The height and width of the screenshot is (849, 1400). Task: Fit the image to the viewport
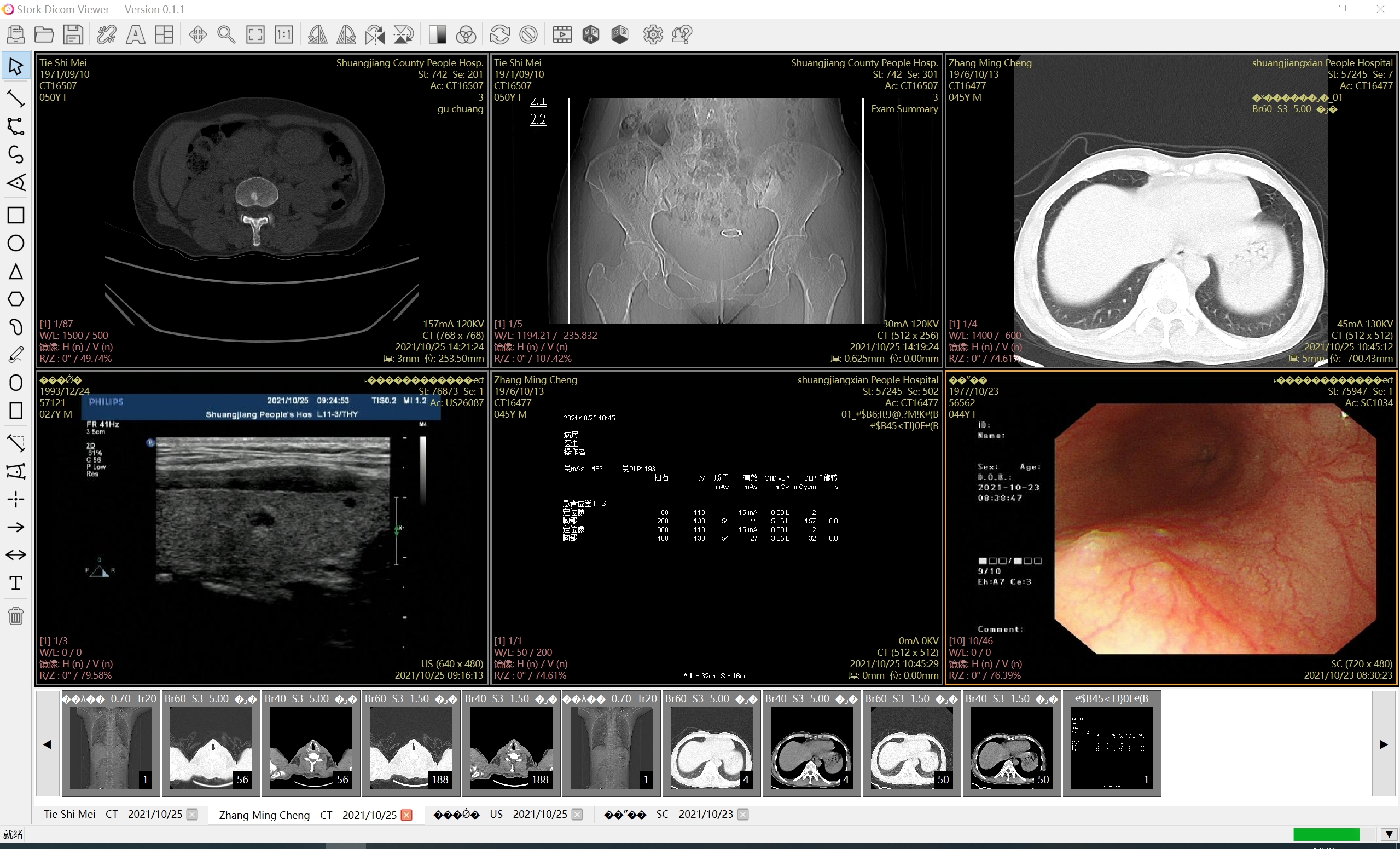(x=255, y=34)
